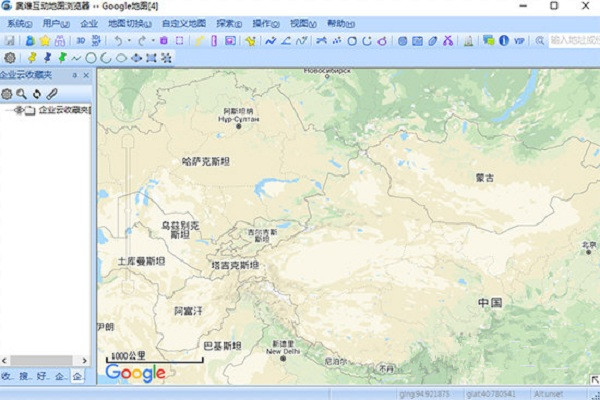Screen dimensions: 600x400
Task: Toggle the 3D view button
Action: [x=78, y=41]
